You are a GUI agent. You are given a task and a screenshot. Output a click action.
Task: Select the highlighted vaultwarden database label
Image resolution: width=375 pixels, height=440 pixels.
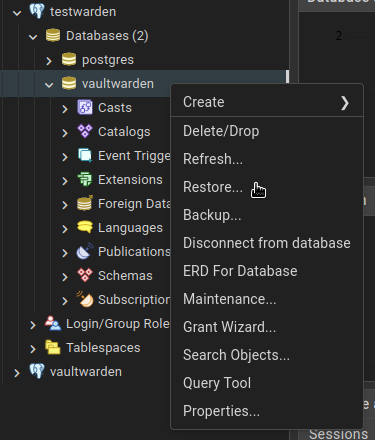point(118,84)
